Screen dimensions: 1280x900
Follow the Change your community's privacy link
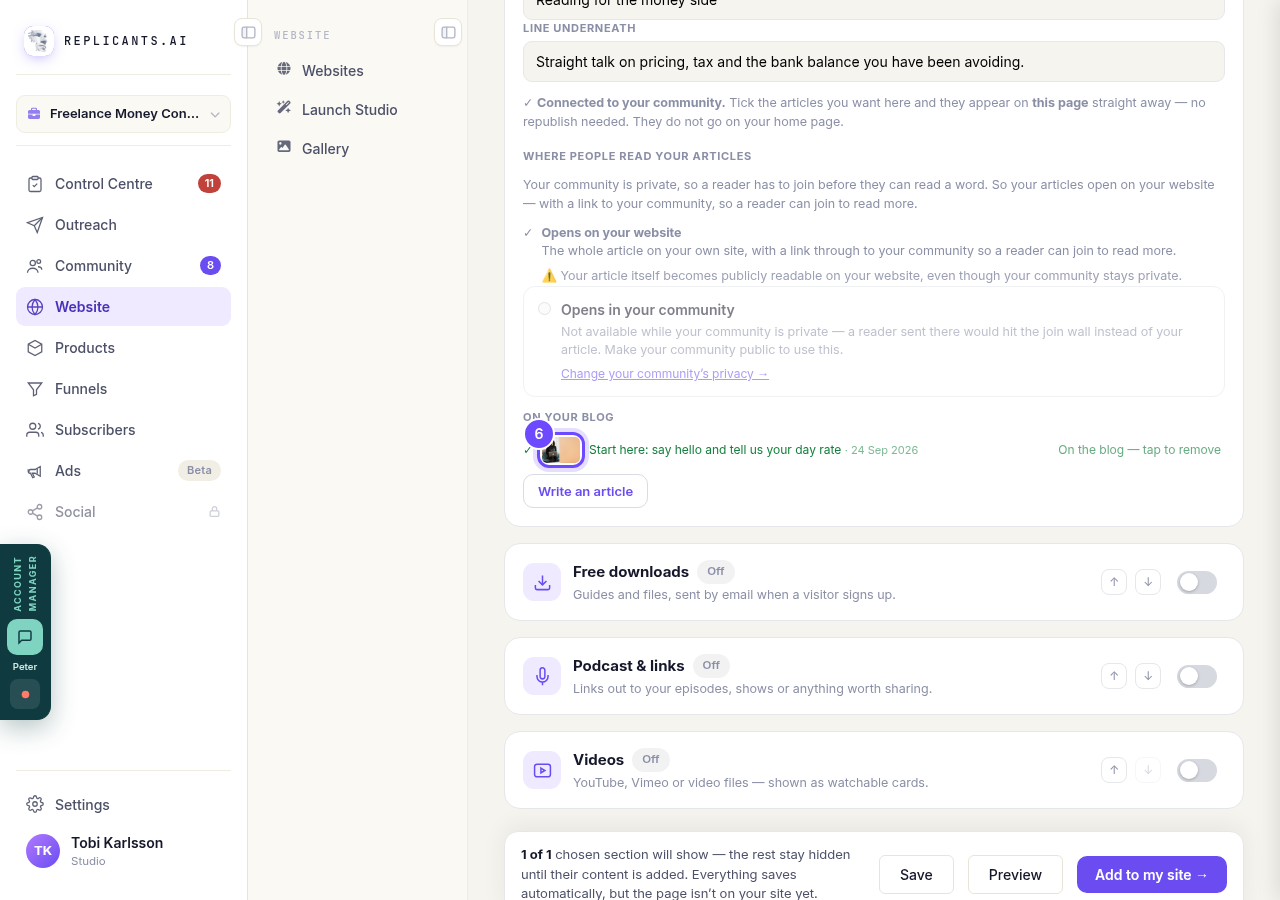click(x=665, y=374)
